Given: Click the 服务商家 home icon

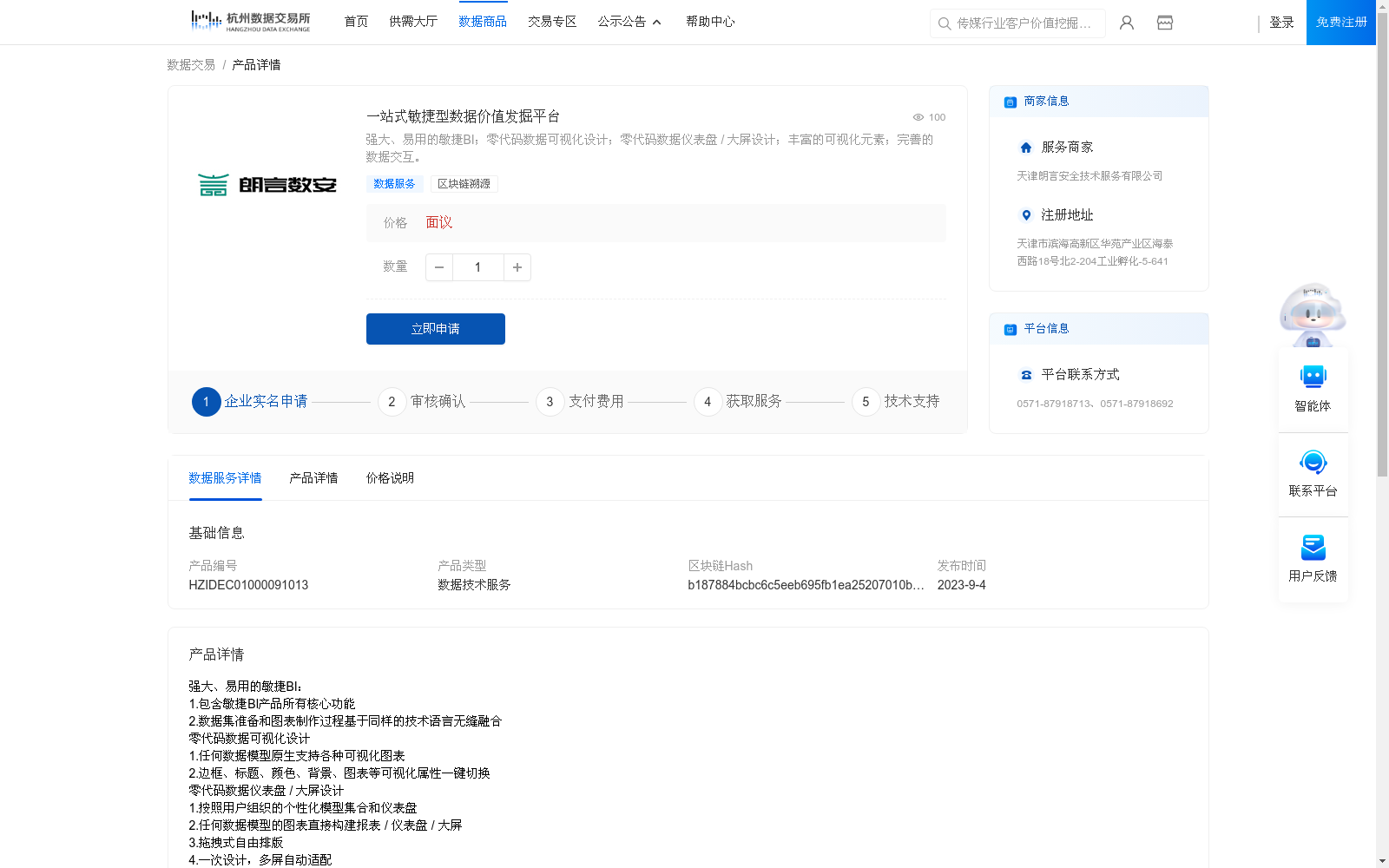Looking at the screenshot, I should pyautogui.click(x=1026, y=148).
